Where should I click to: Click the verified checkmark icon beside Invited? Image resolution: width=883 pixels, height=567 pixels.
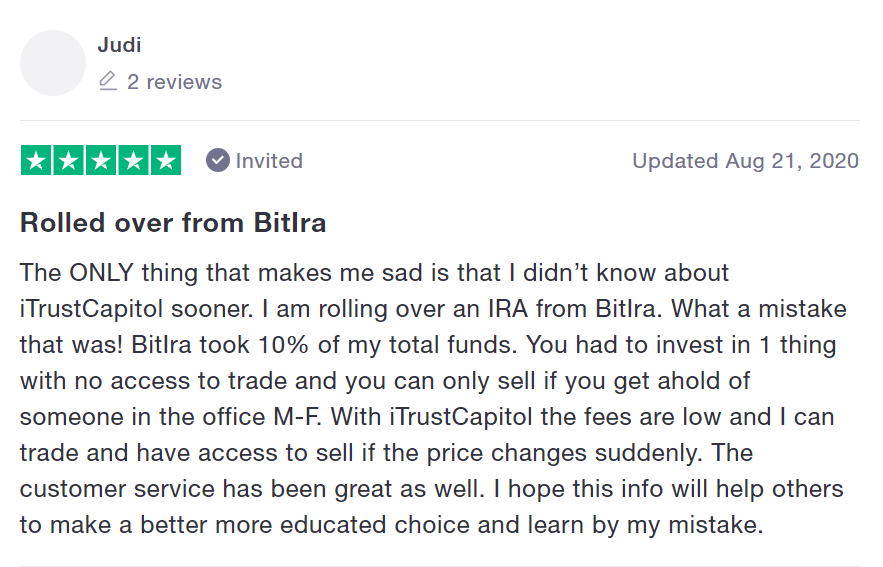[217, 160]
